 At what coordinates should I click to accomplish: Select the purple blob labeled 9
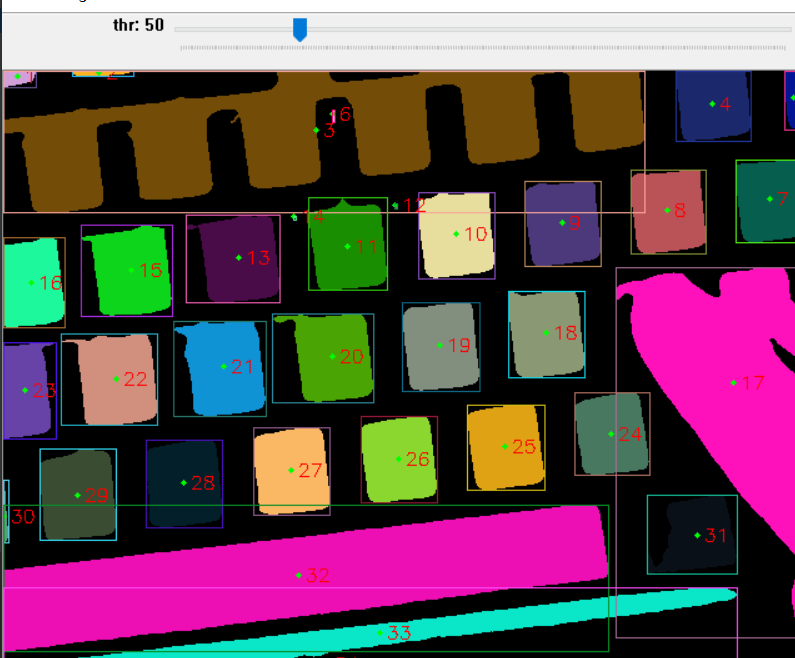(x=563, y=224)
